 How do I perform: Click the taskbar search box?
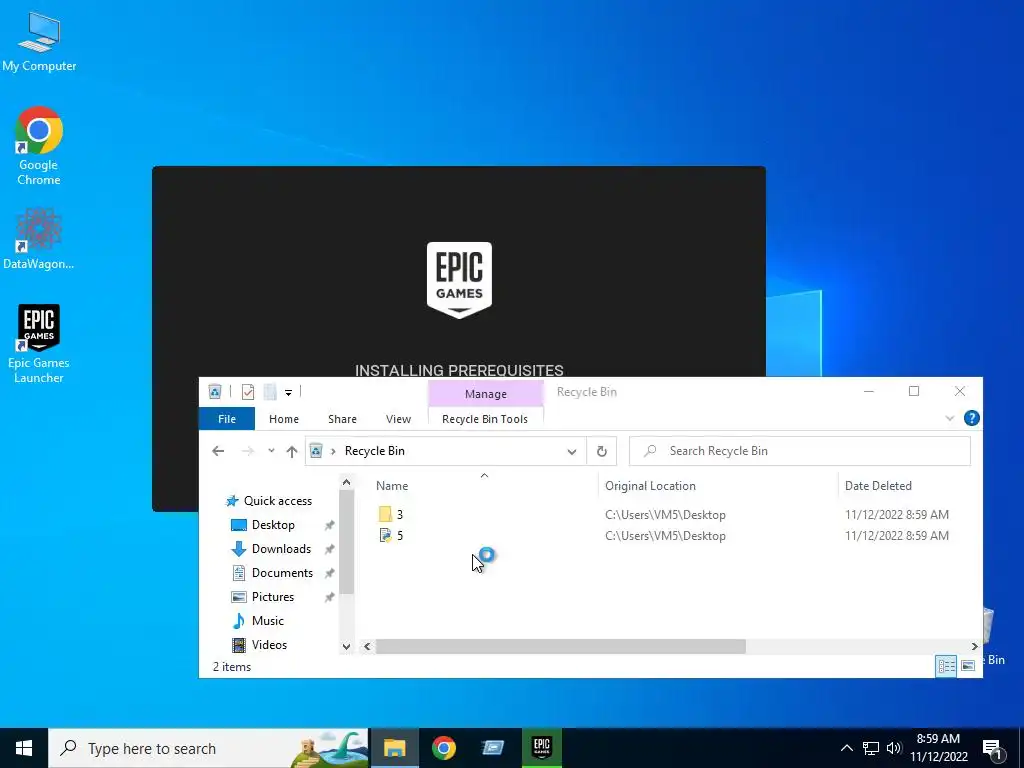208,748
